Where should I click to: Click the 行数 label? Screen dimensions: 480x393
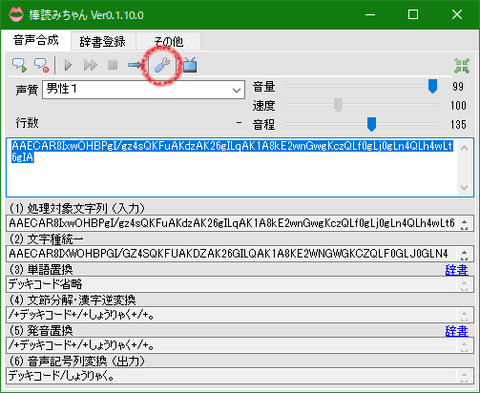(x=27, y=123)
